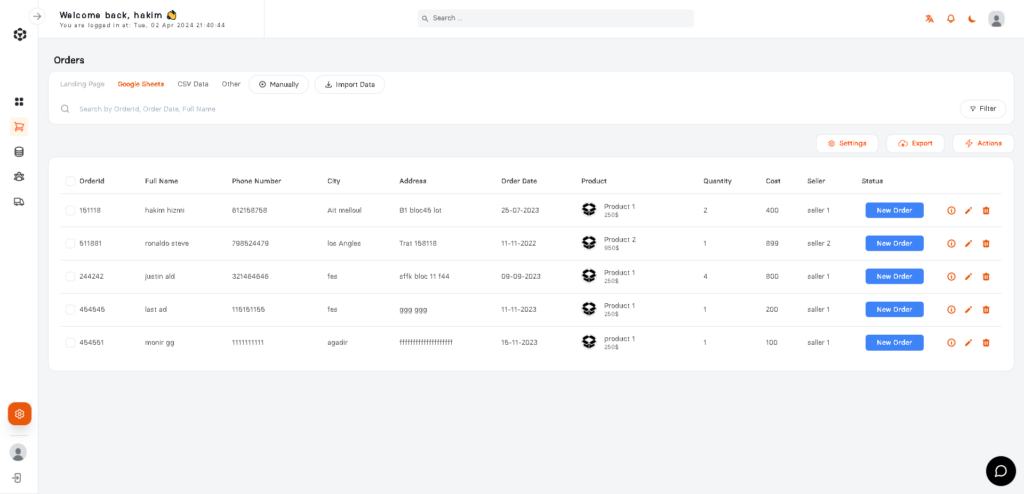
Task: Switch to the Landing Page tab
Action: 82,84
